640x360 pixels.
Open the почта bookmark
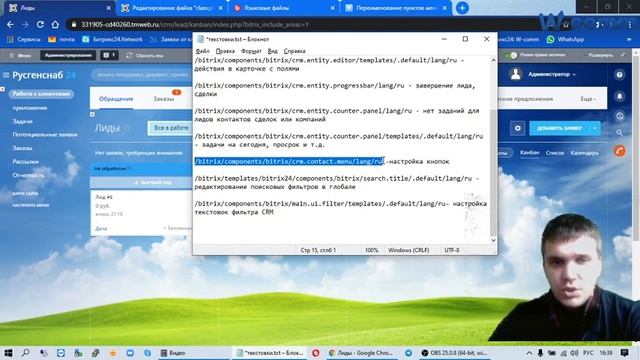[62, 40]
